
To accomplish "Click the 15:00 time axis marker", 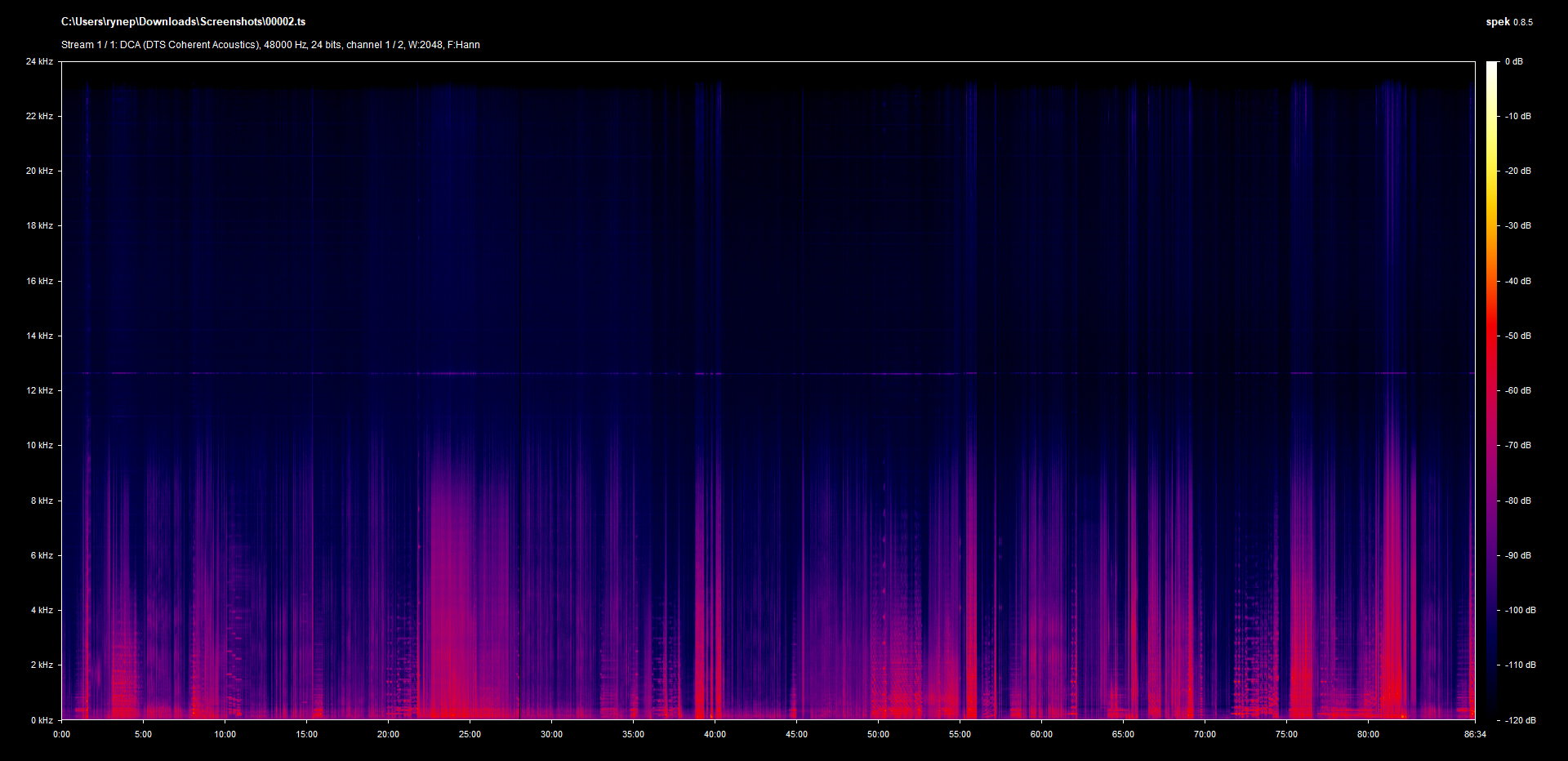I will pos(306,734).
